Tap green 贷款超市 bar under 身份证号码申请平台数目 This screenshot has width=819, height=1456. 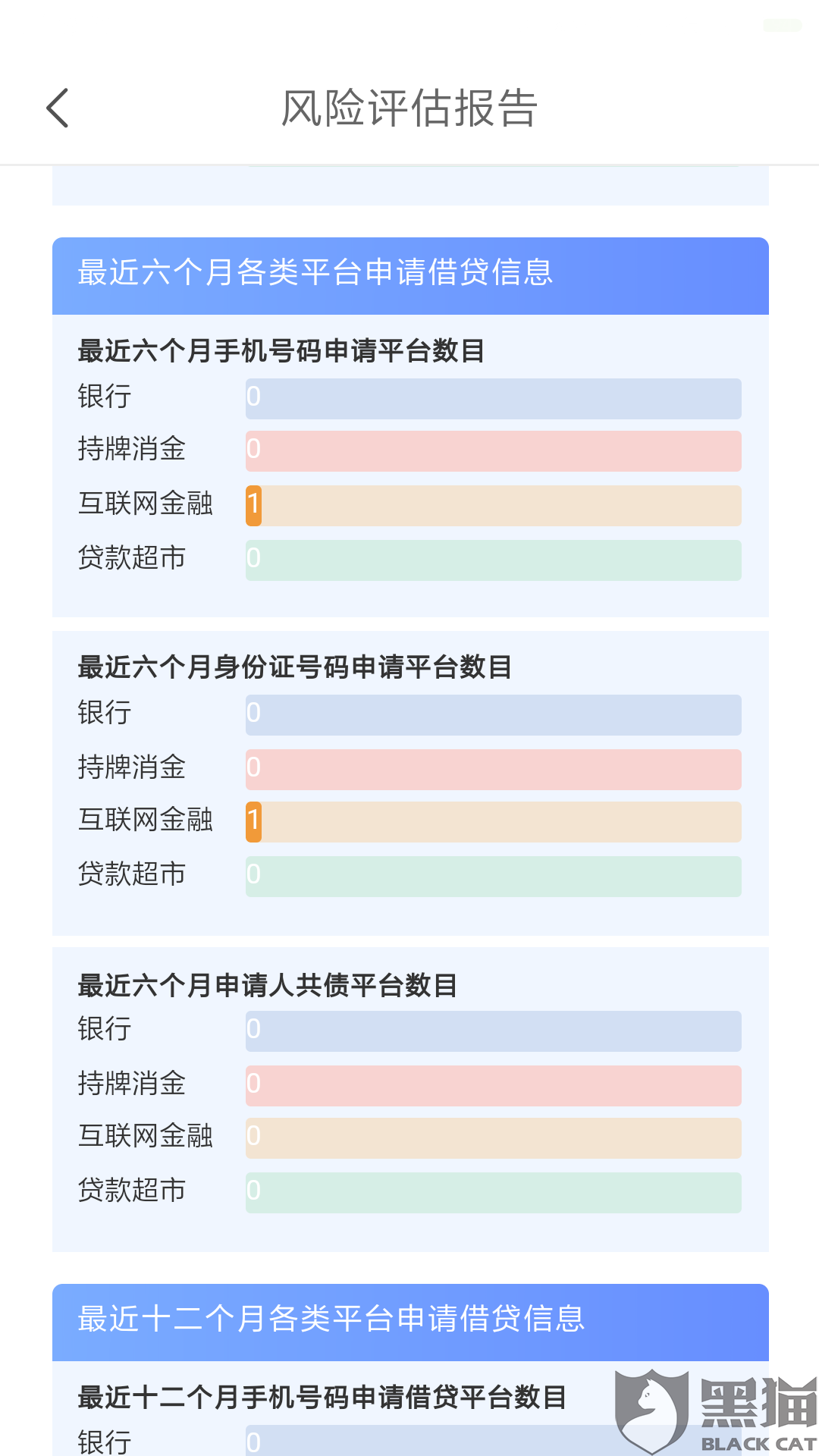pos(493,877)
